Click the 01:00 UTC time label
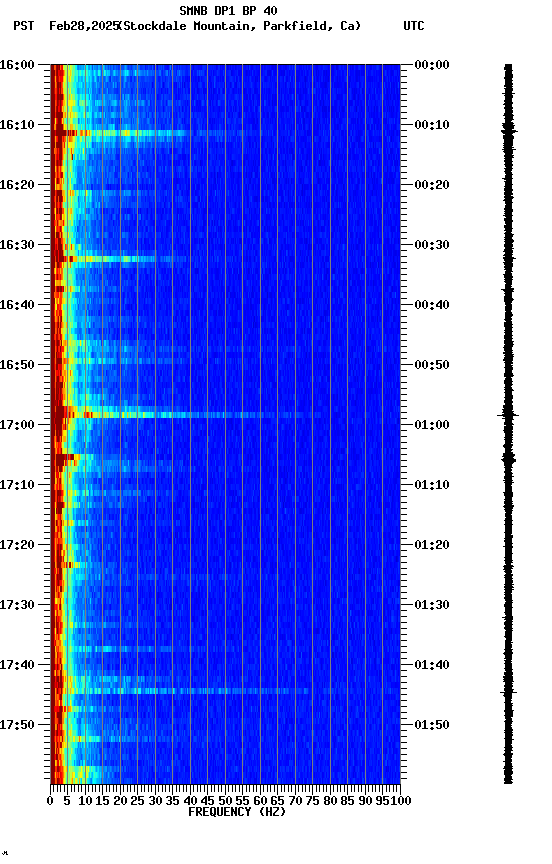The width and height of the screenshot is (552, 864). pyautogui.click(x=432, y=425)
